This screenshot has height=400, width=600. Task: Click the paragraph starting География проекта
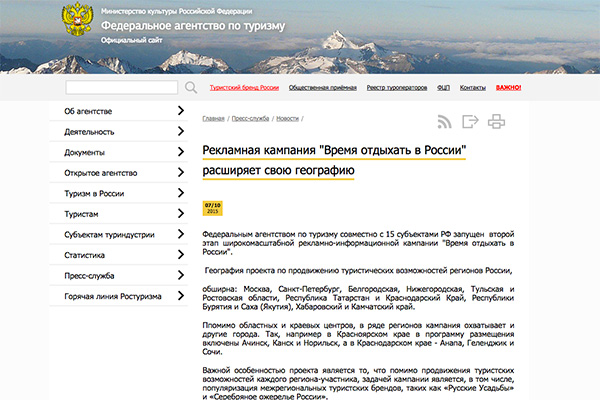[358, 271]
